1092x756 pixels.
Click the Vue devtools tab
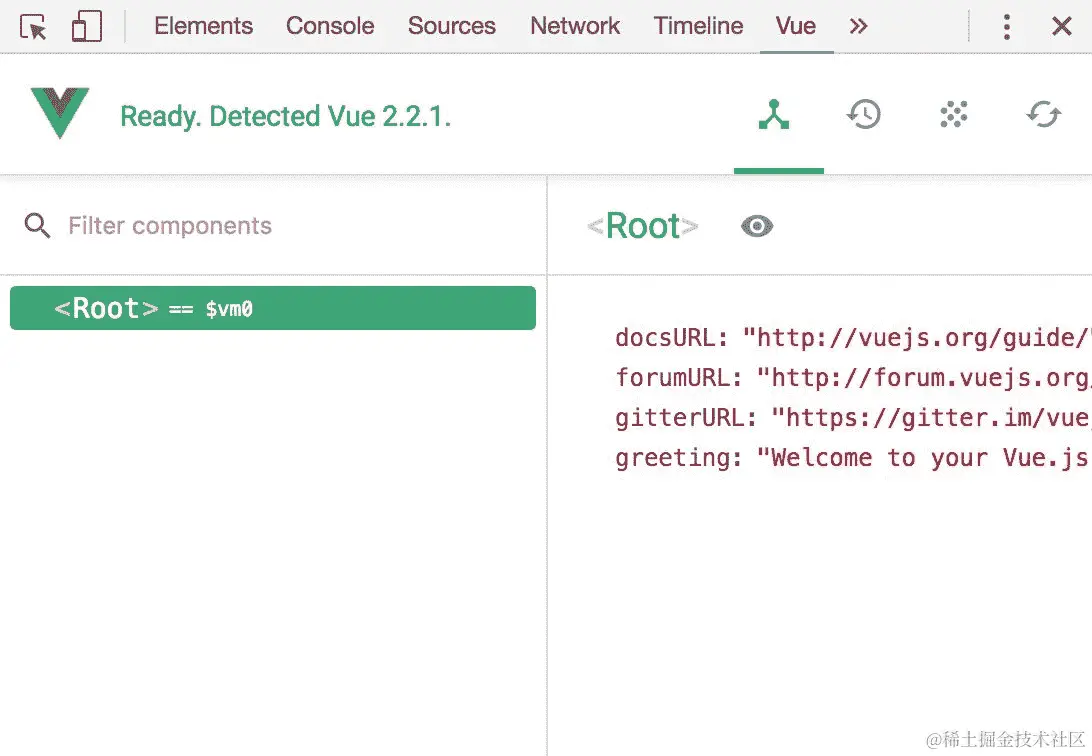[x=796, y=26]
